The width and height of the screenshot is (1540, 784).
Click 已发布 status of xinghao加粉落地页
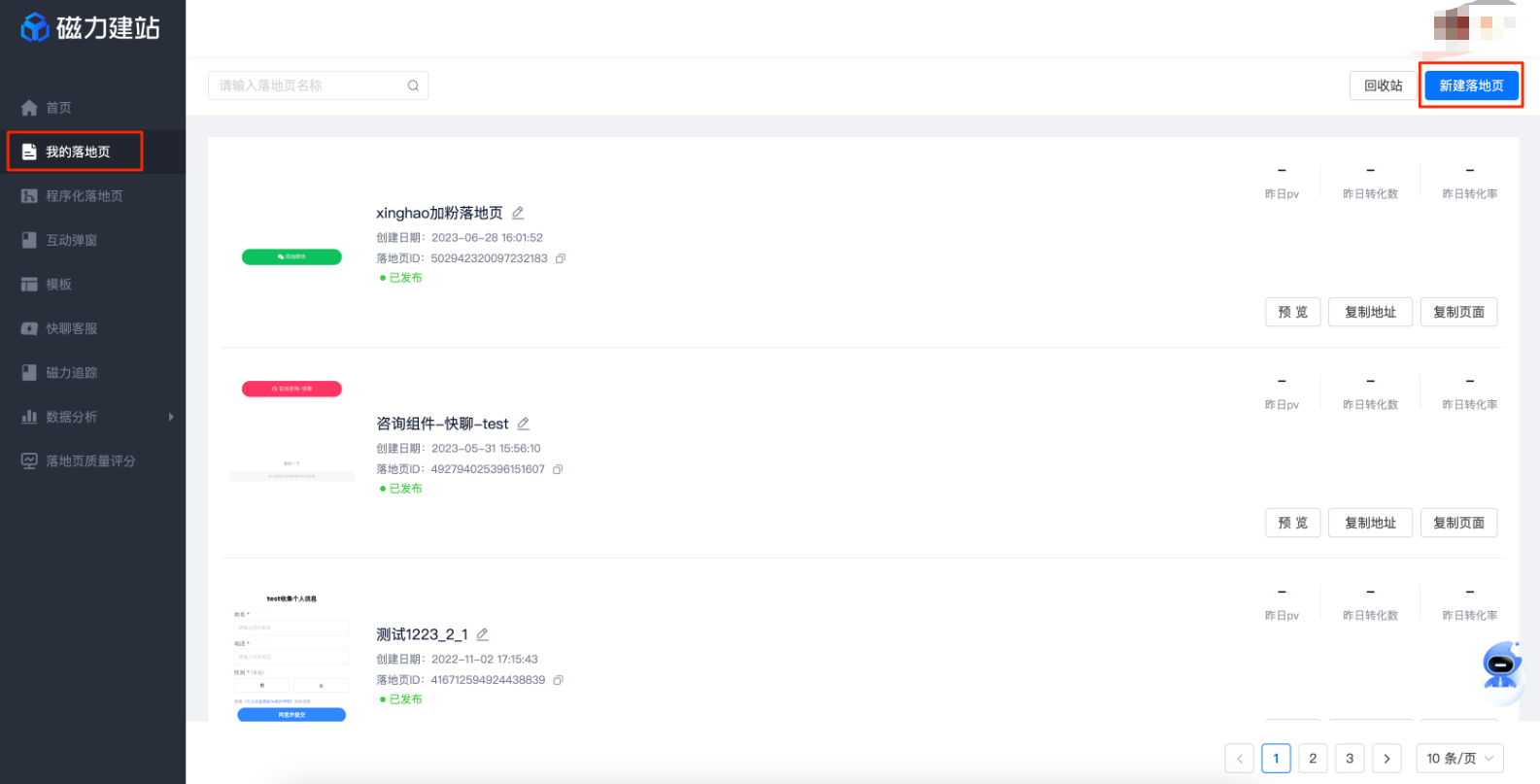pyautogui.click(x=400, y=278)
